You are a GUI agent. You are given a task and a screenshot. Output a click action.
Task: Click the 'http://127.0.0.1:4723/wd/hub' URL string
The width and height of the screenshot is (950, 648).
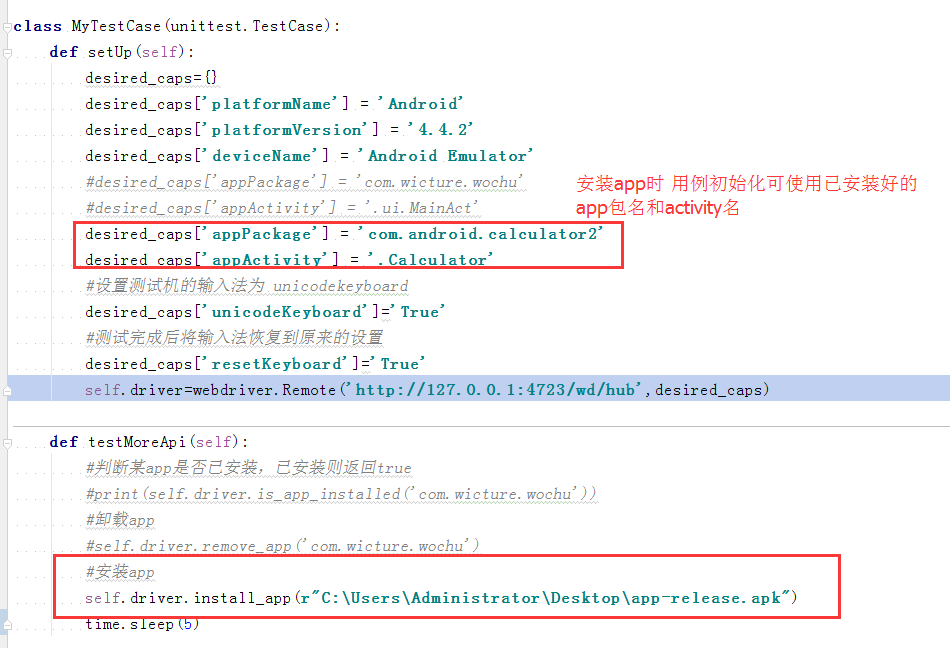pos(494,390)
